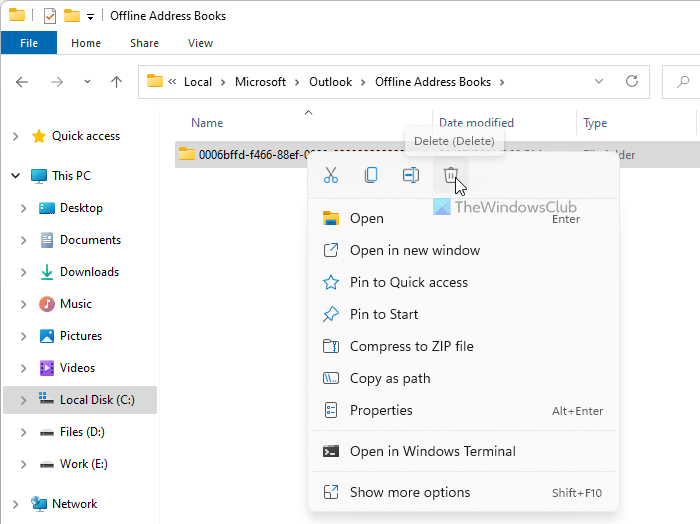Viewport: 700px width, 524px height.
Task: Select Show more options
Action: tap(409, 492)
